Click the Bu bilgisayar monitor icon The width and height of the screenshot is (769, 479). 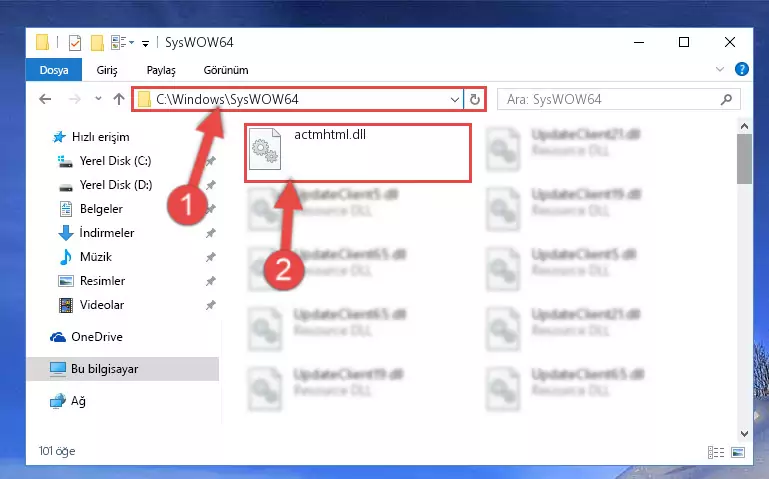(57, 369)
